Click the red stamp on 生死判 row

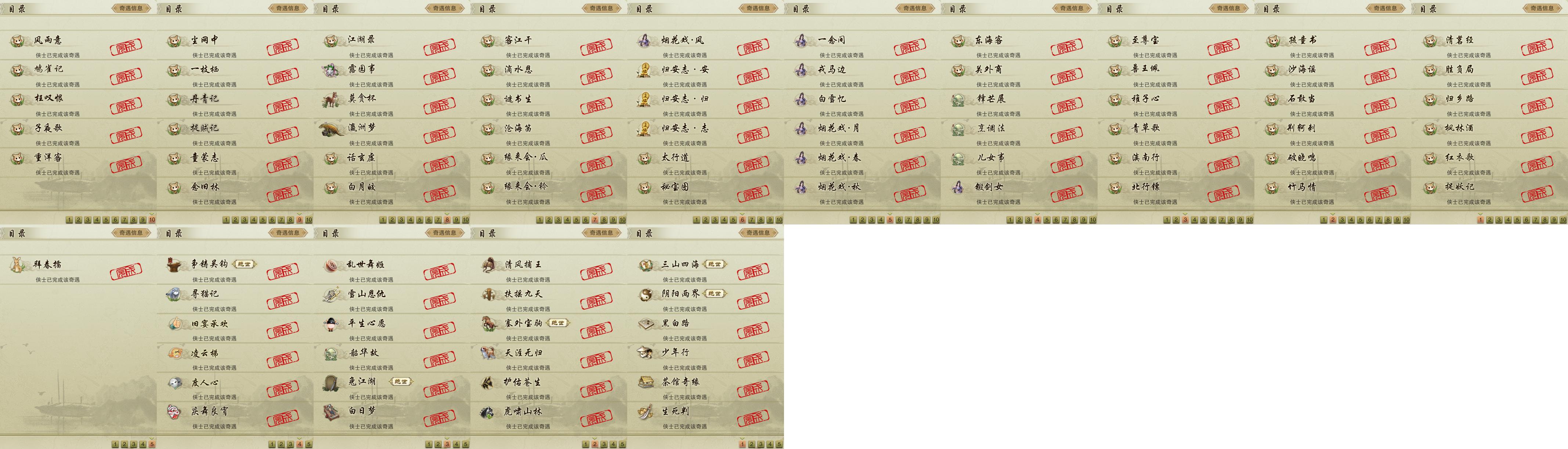[x=753, y=418]
